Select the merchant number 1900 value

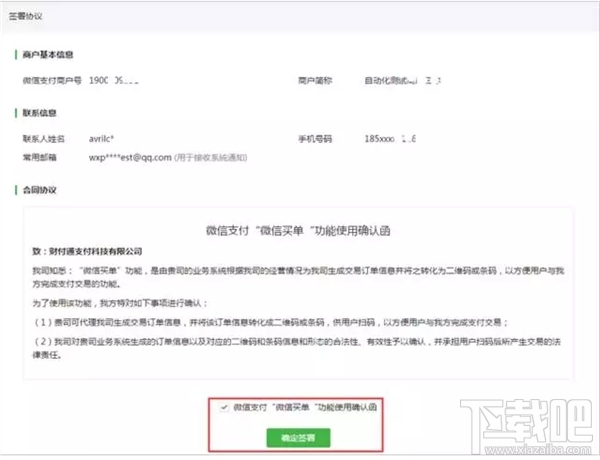coord(114,80)
